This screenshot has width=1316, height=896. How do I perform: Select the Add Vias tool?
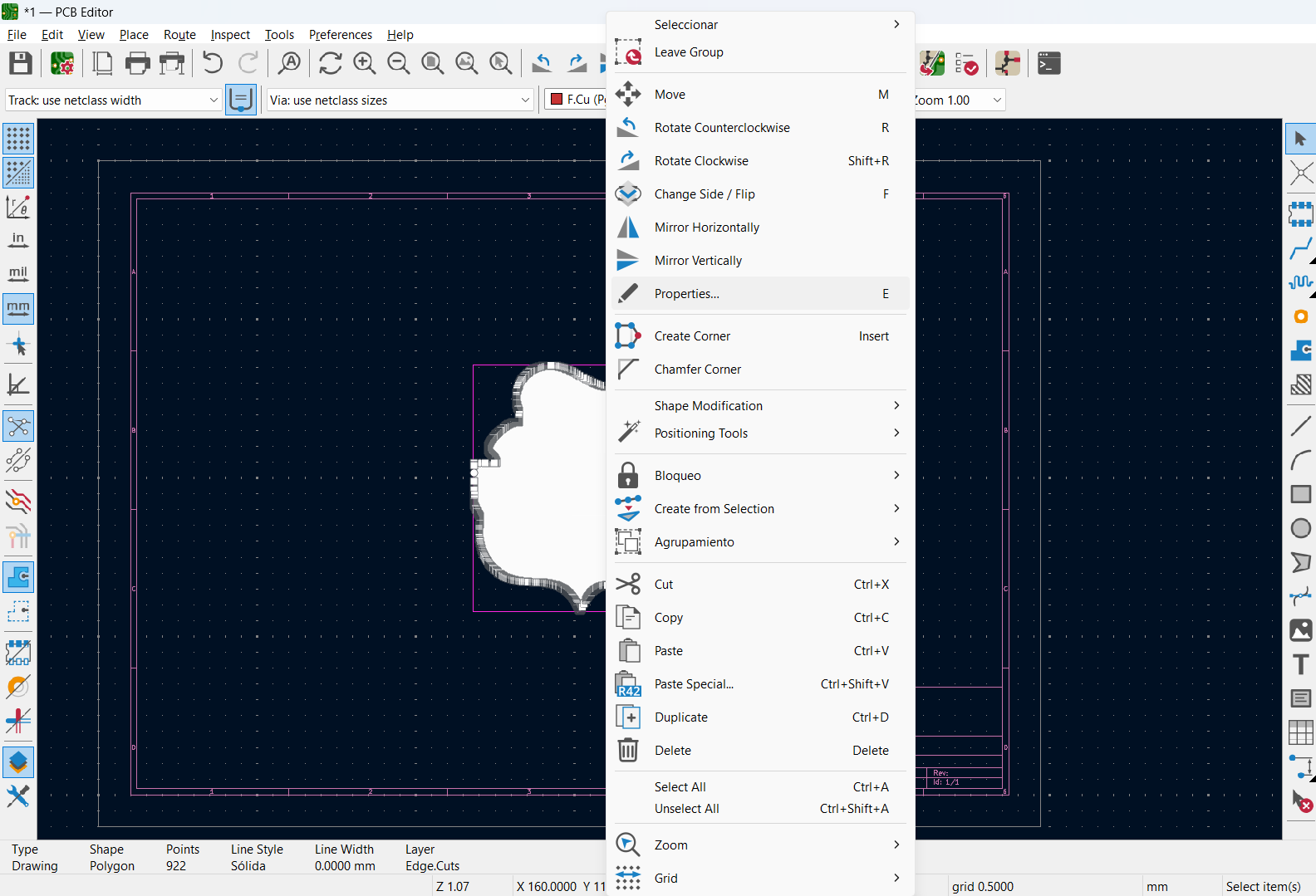1301,316
